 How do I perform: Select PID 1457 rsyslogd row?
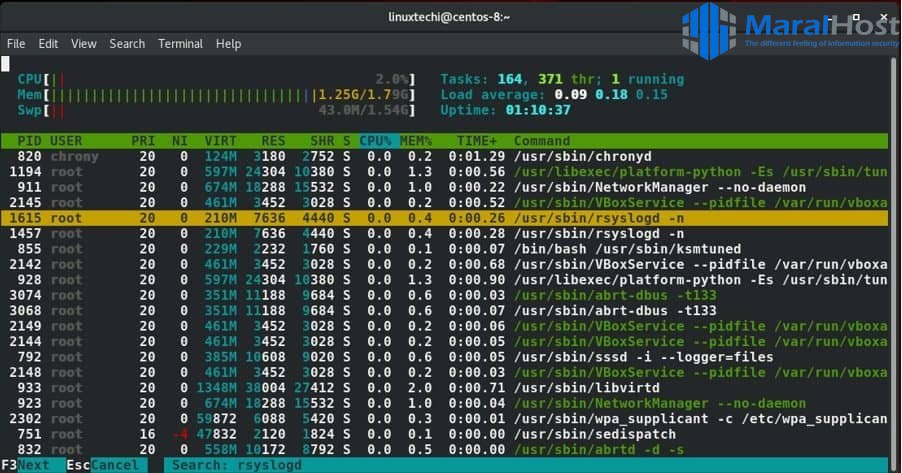[x=444, y=234]
